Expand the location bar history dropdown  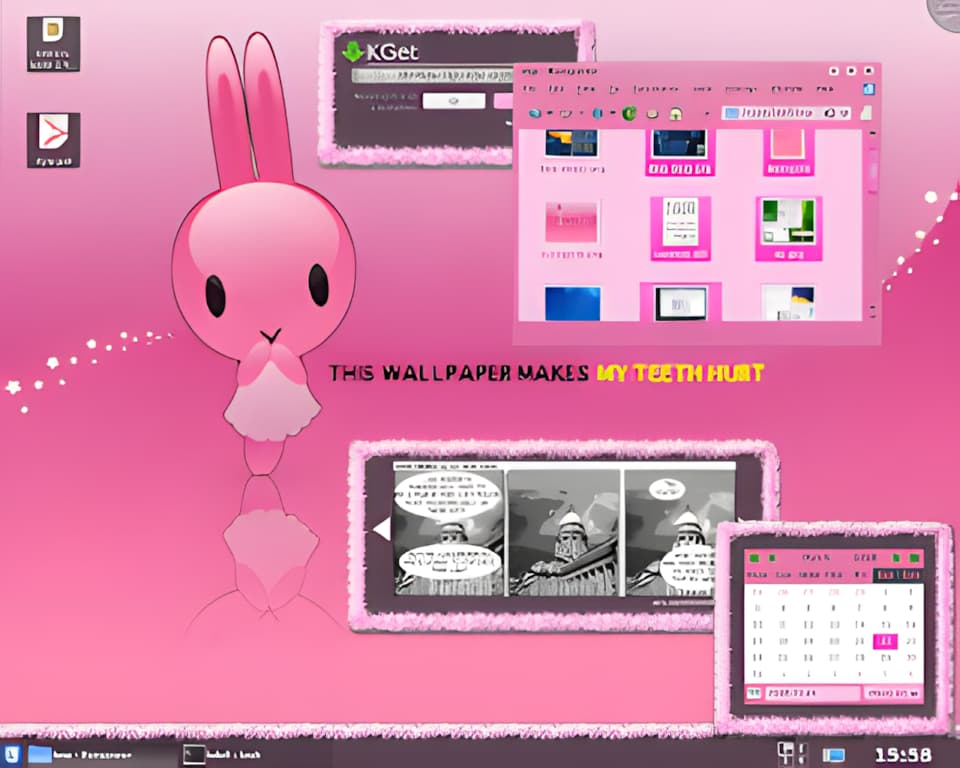click(x=844, y=113)
